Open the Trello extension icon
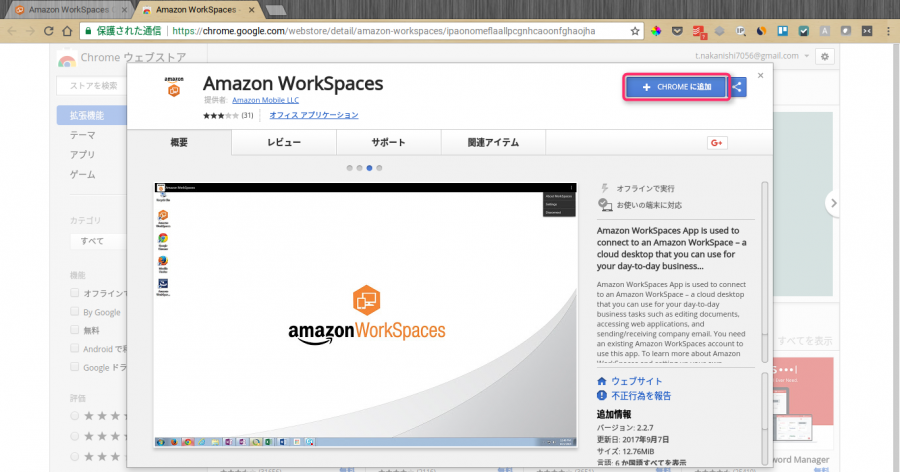 [x=782, y=31]
